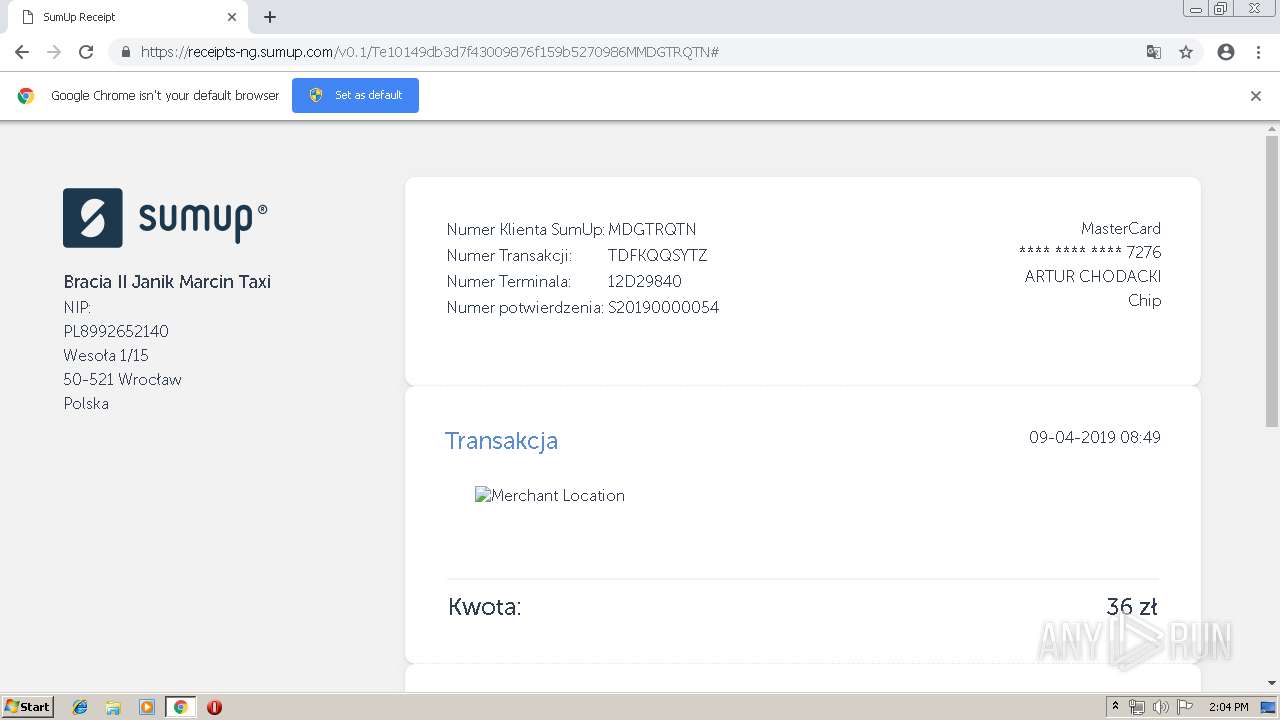Bookmark this page with star icon

pyautogui.click(x=1186, y=52)
